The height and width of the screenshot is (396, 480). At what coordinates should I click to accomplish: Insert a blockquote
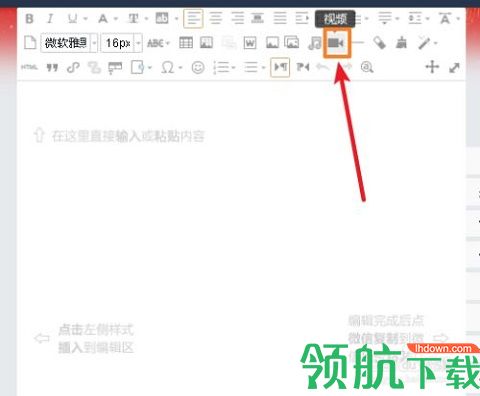point(52,68)
